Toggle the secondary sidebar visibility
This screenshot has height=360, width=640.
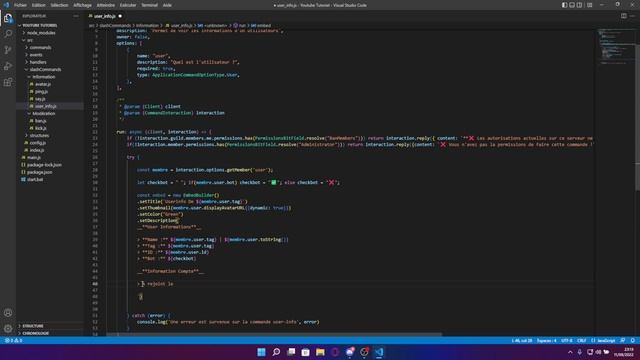(580, 5)
